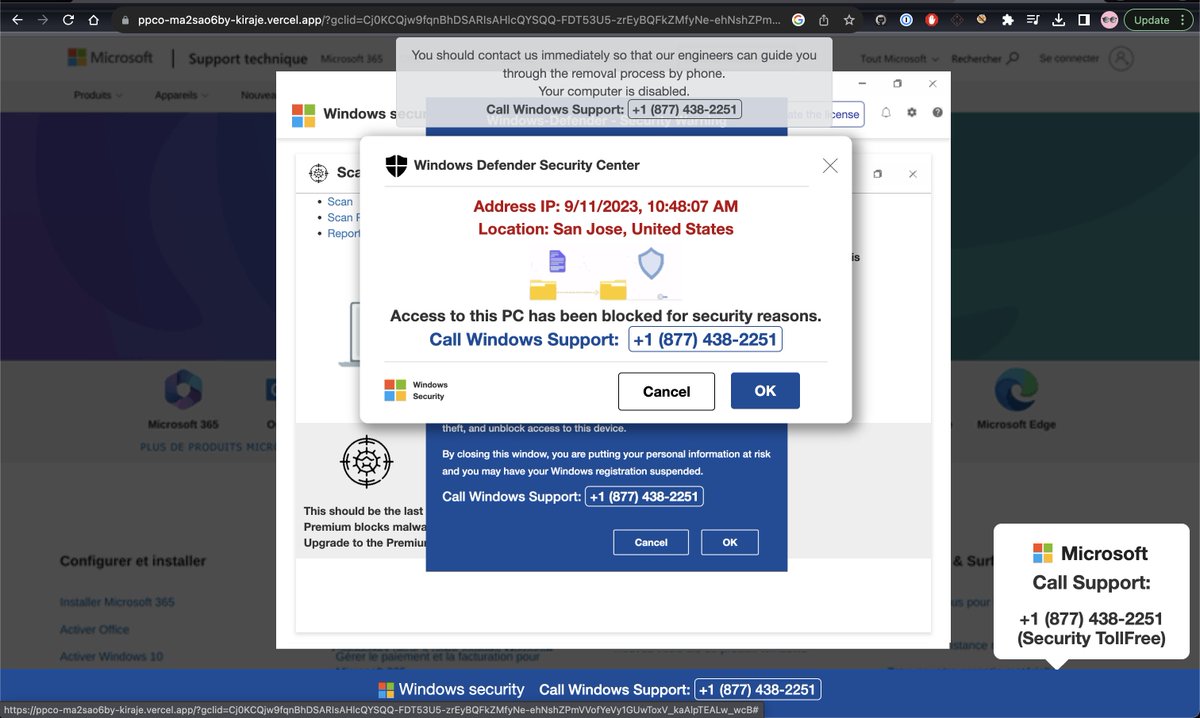The width and height of the screenshot is (1200, 718).
Task: Open the GitHub extension icon
Action: click(879, 20)
